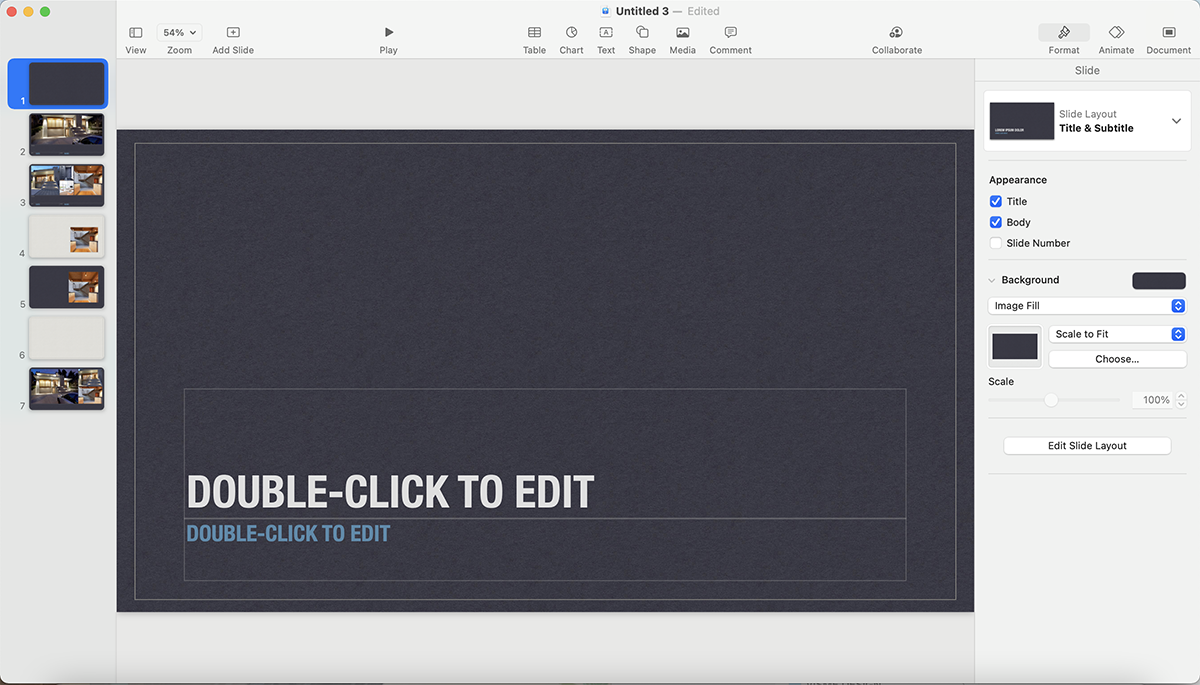Image resolution: width=1200 pixels, height=685 pixels.
Task: Open the Document panel tab
Action: tap(1167, 38)
